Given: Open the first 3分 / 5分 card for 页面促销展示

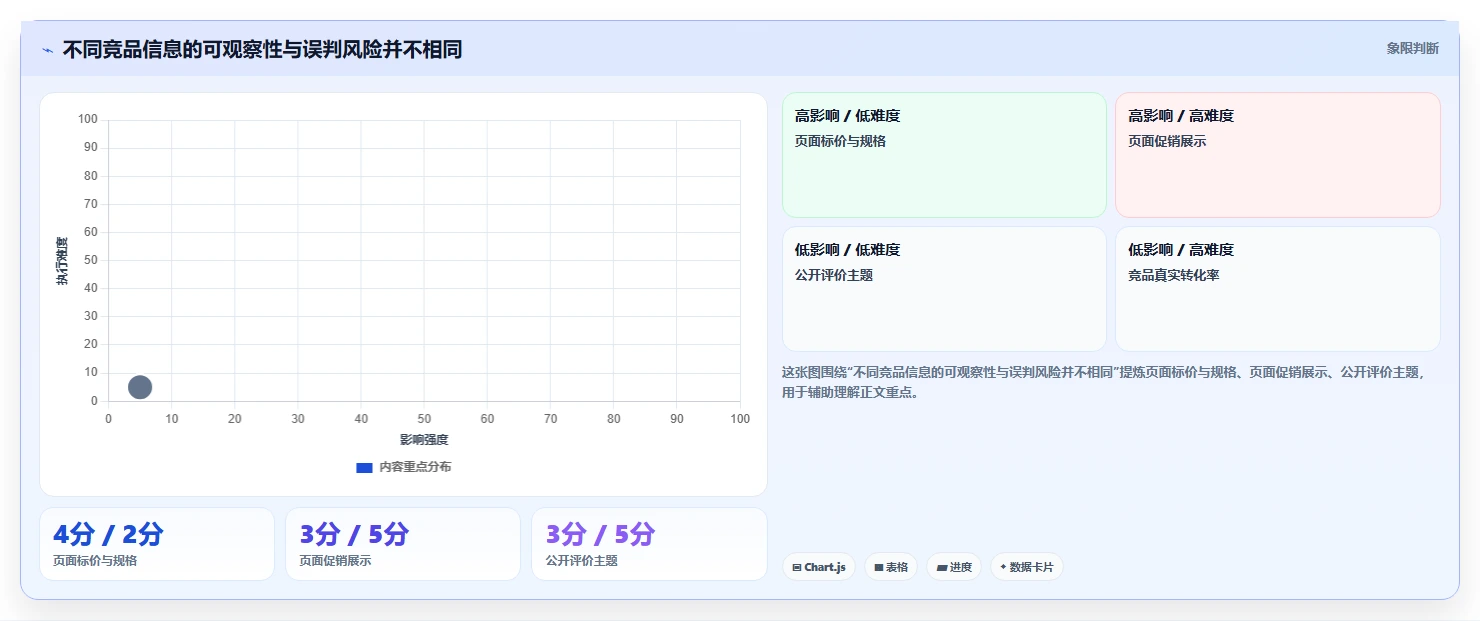Looking at the screenshot, I should pyautogui.click(x=403, y=544).
